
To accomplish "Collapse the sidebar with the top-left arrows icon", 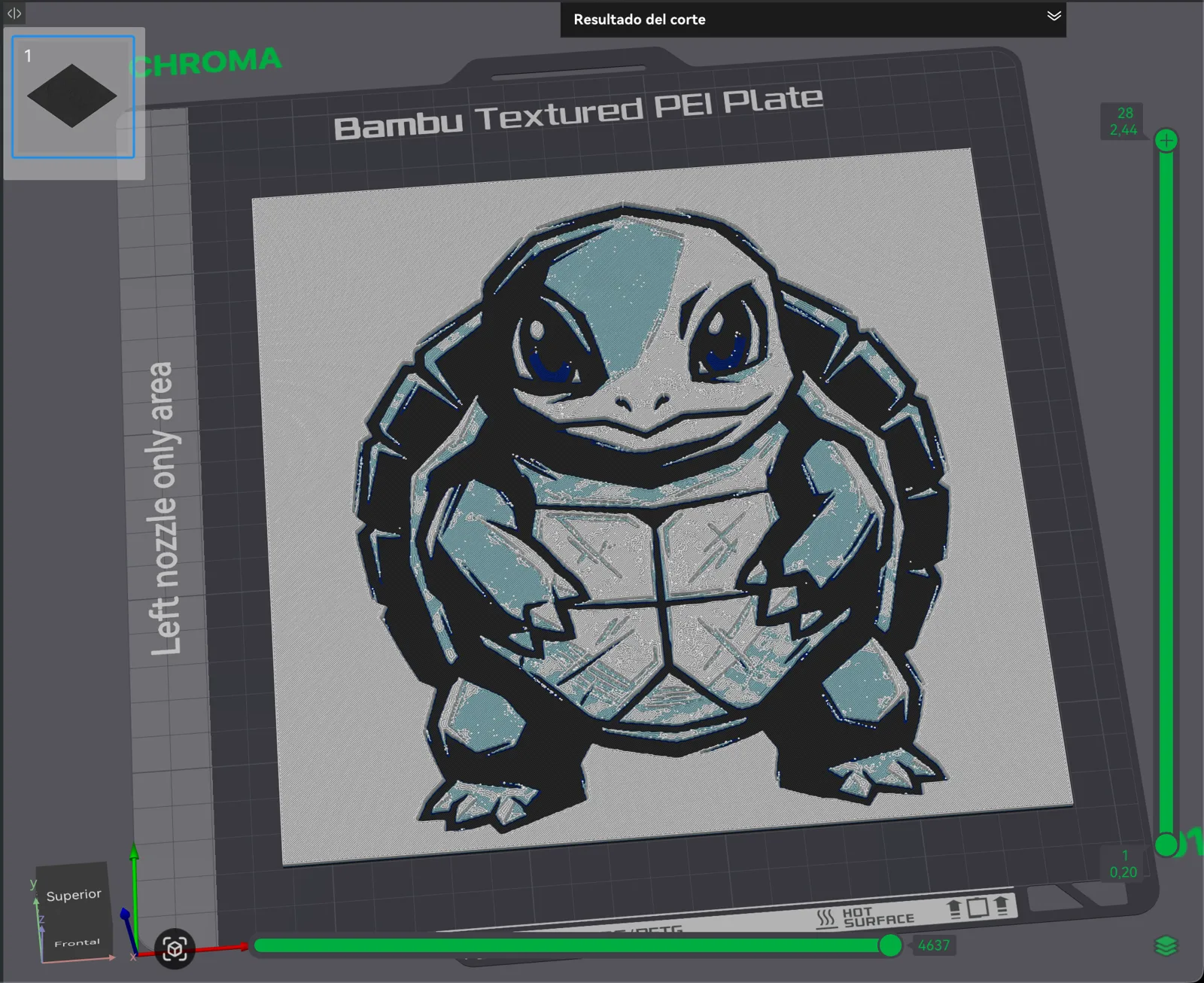I will point(14,13).
